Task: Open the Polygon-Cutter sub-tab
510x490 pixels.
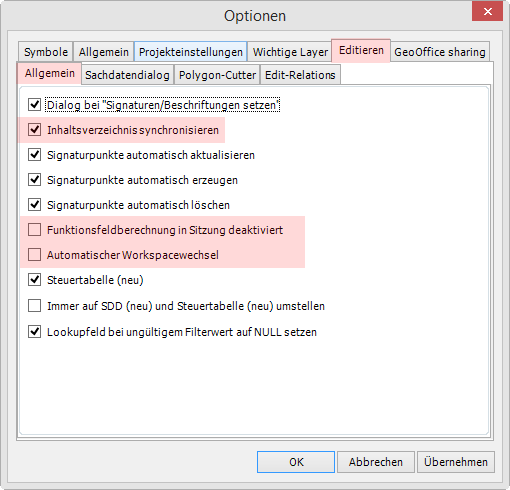Action: click(217, 75)
